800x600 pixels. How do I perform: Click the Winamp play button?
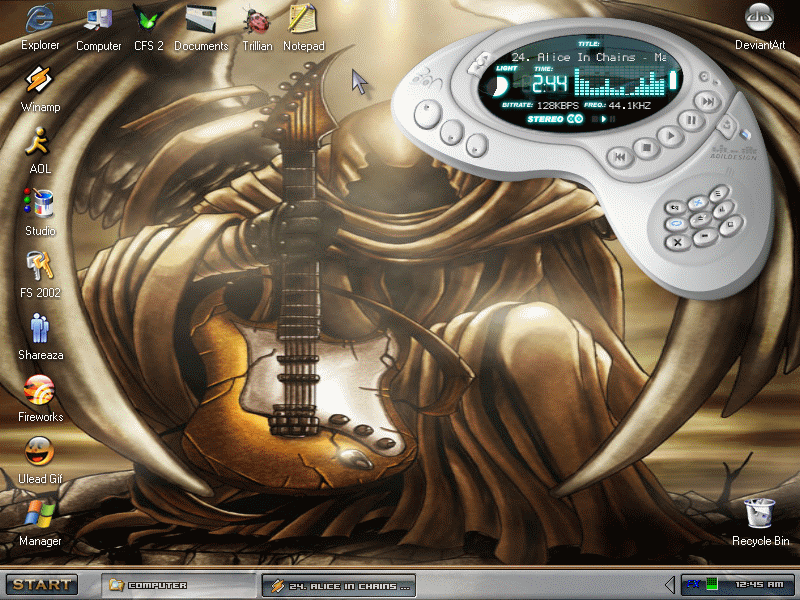[670, 136]
